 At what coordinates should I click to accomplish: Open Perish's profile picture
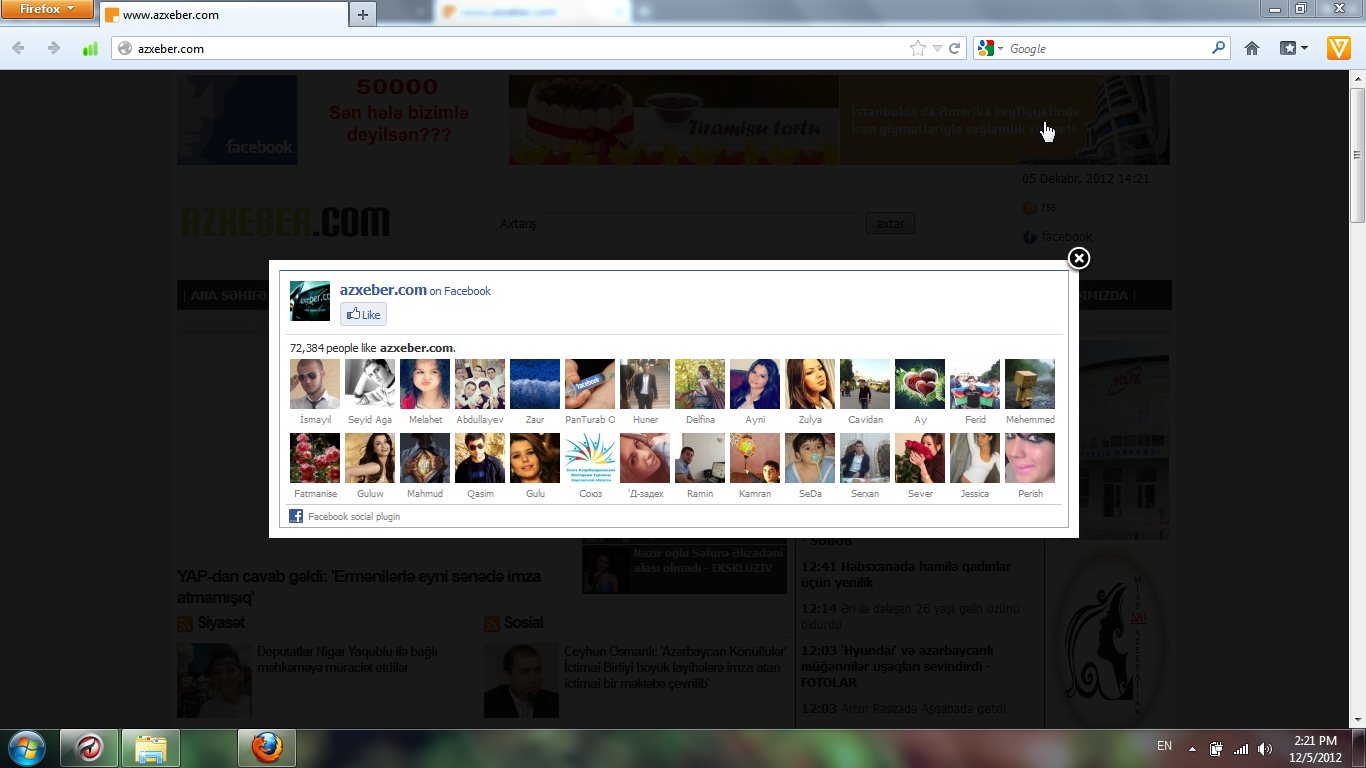[x=1030, y=458]
